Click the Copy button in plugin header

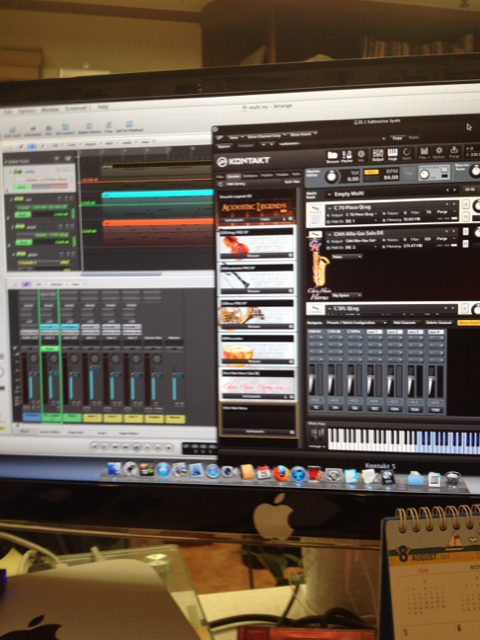[x=396, y=138]
